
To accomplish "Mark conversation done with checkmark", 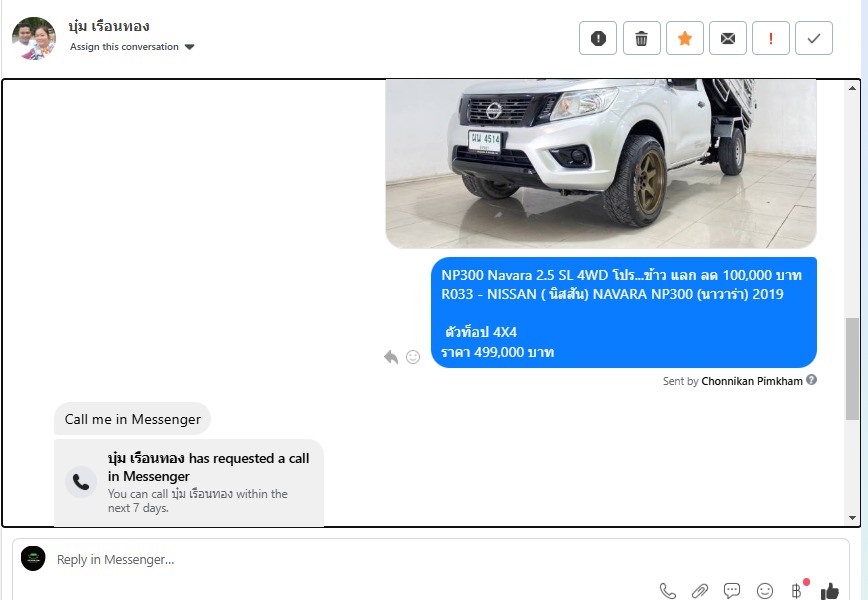I will [814, 38].
